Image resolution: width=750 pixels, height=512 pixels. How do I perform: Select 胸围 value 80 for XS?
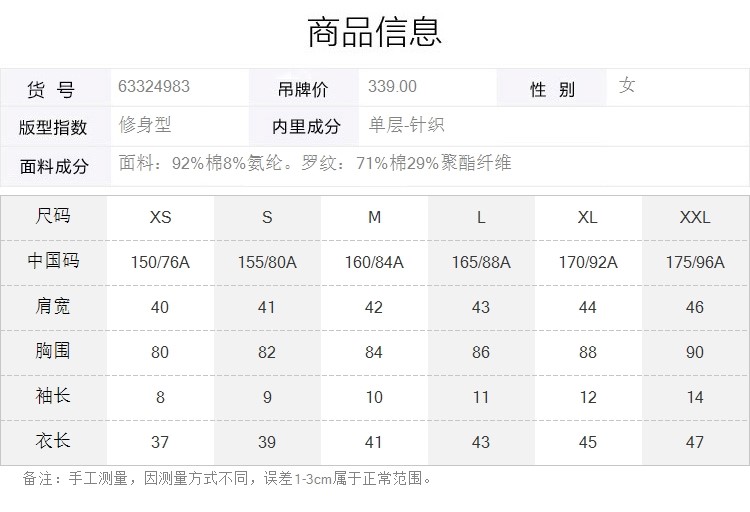(x=160, y=352)
